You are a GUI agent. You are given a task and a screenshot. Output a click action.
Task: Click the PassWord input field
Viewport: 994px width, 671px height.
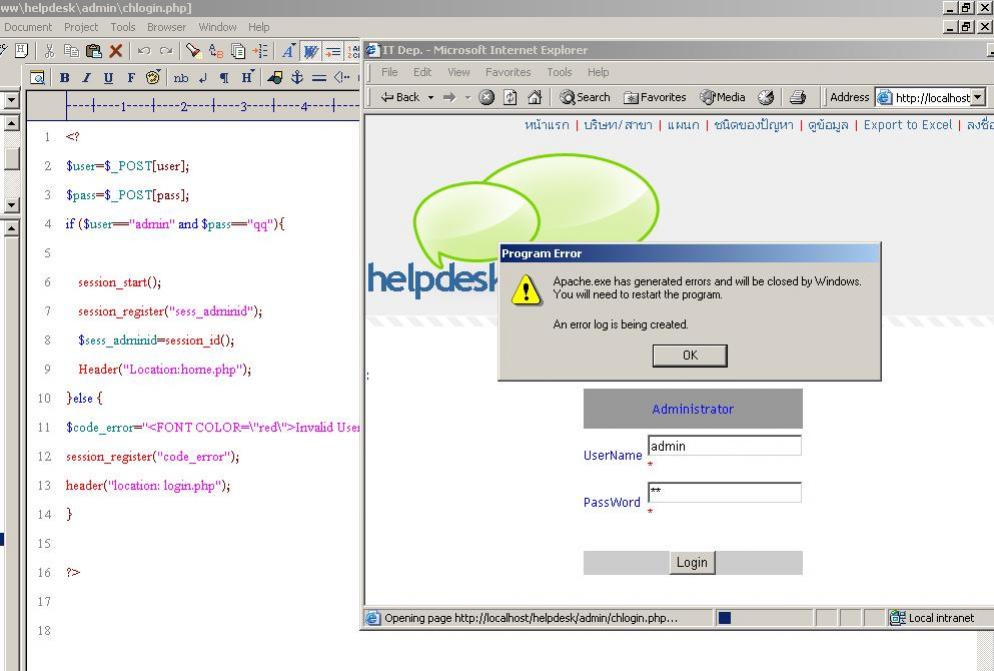coord(725,492)
